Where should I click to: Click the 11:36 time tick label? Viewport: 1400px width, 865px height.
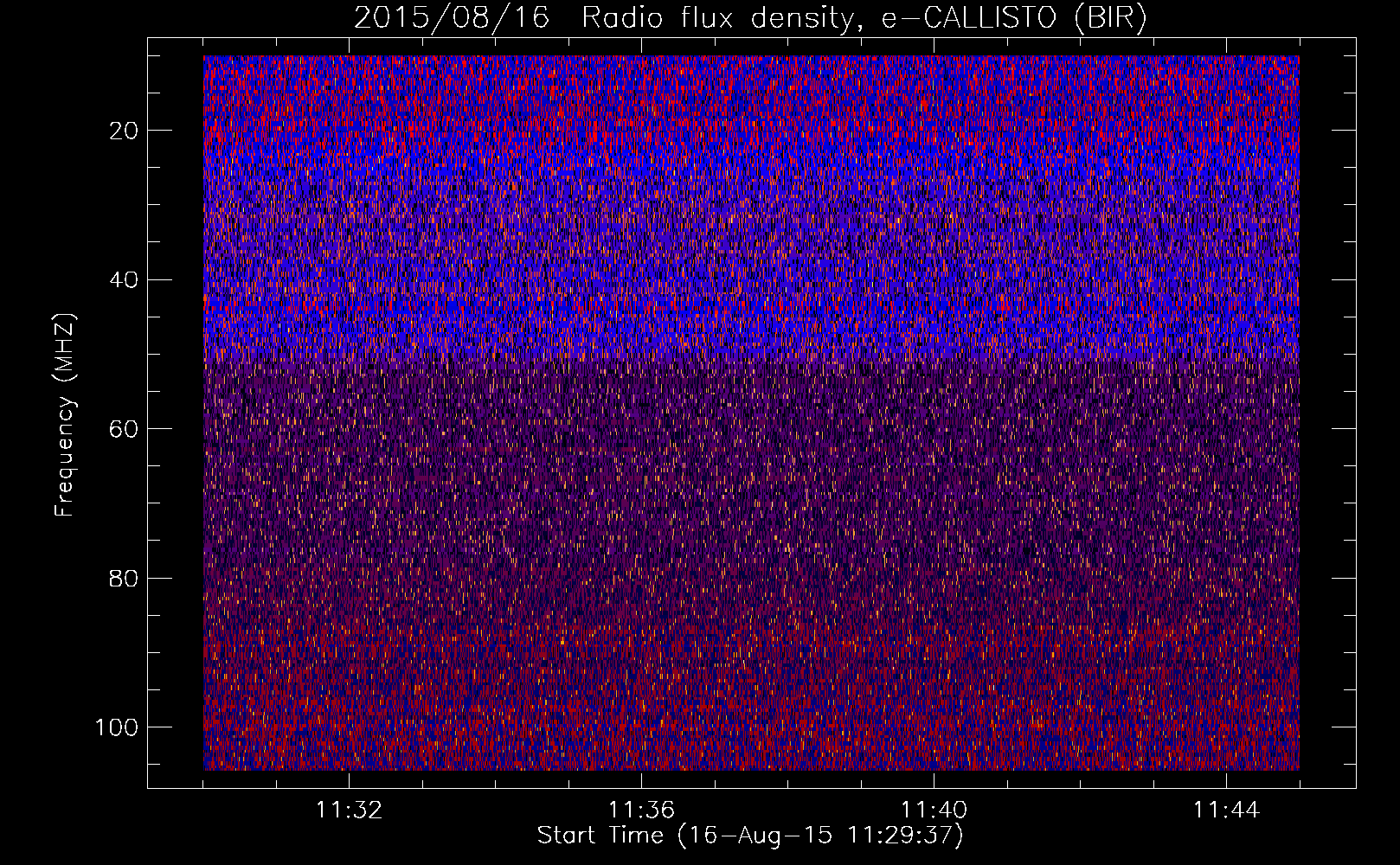click(641, 811)
